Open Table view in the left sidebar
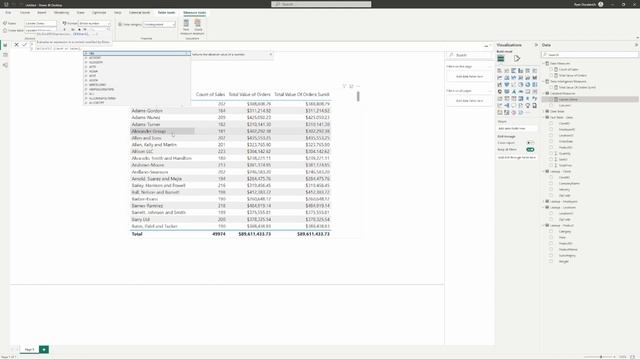This screenshot has width=640, height=360. [5, 55]
